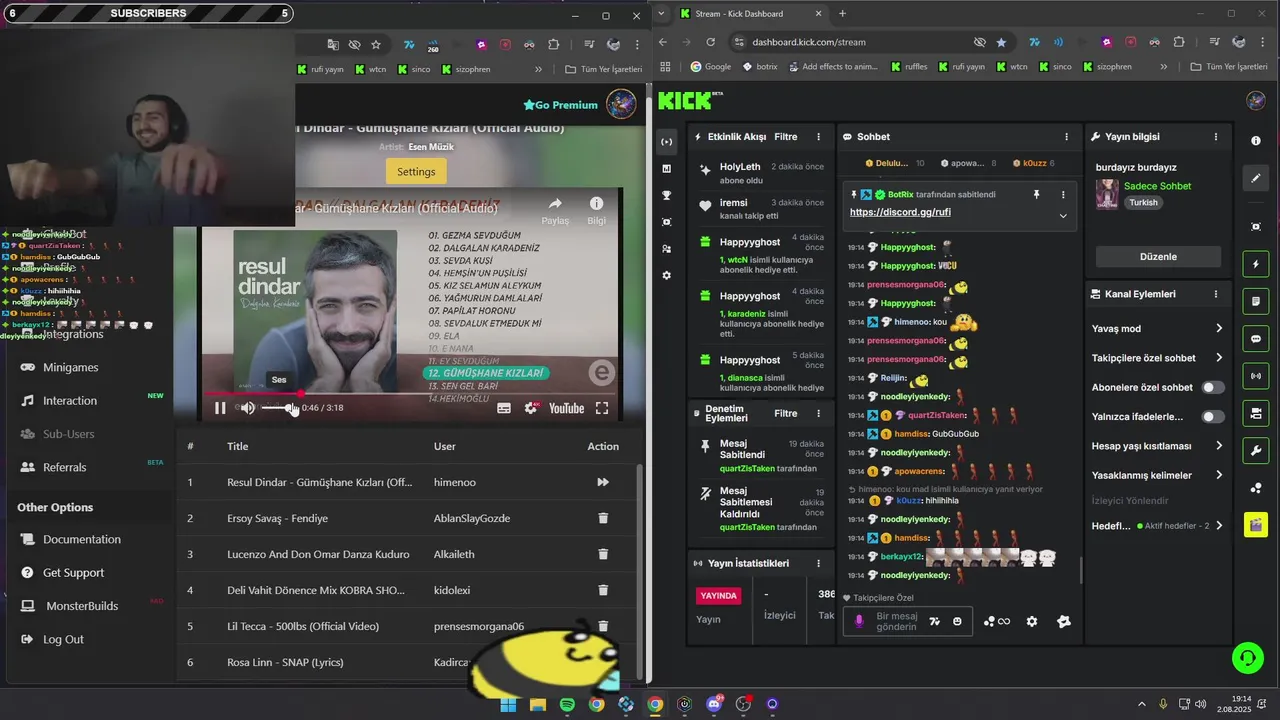Seek on the YouTube red progress bar

tap(410, 394)
